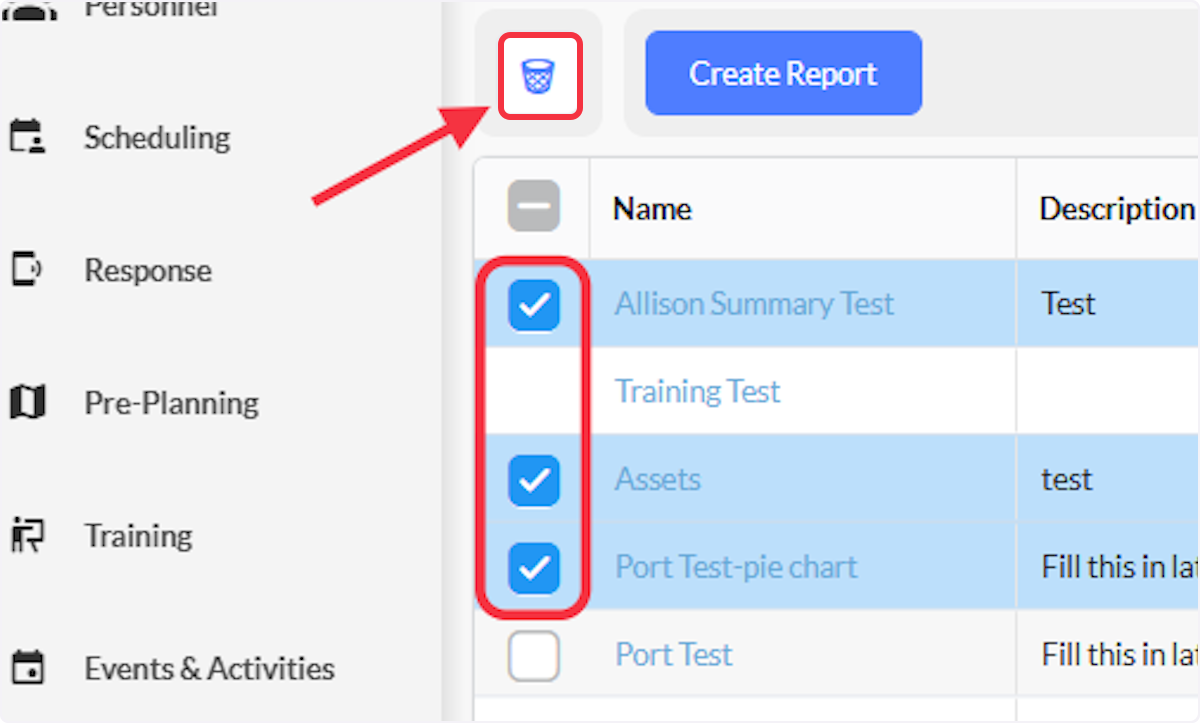Check the Port Test row checkbox
The width and height of the screenshot is (1200, 723).
pyautogui.click(x=534, y=656)
